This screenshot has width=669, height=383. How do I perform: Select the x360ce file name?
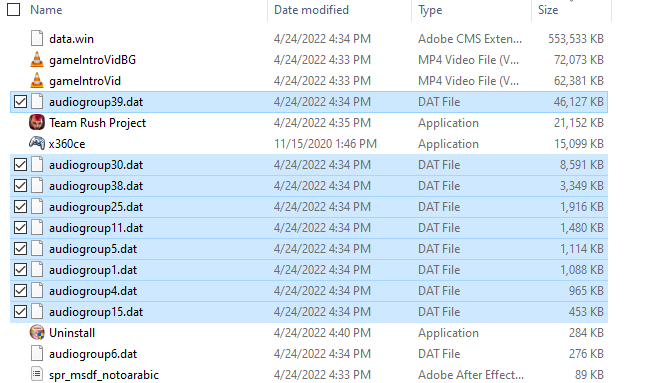tap(67, 144)
